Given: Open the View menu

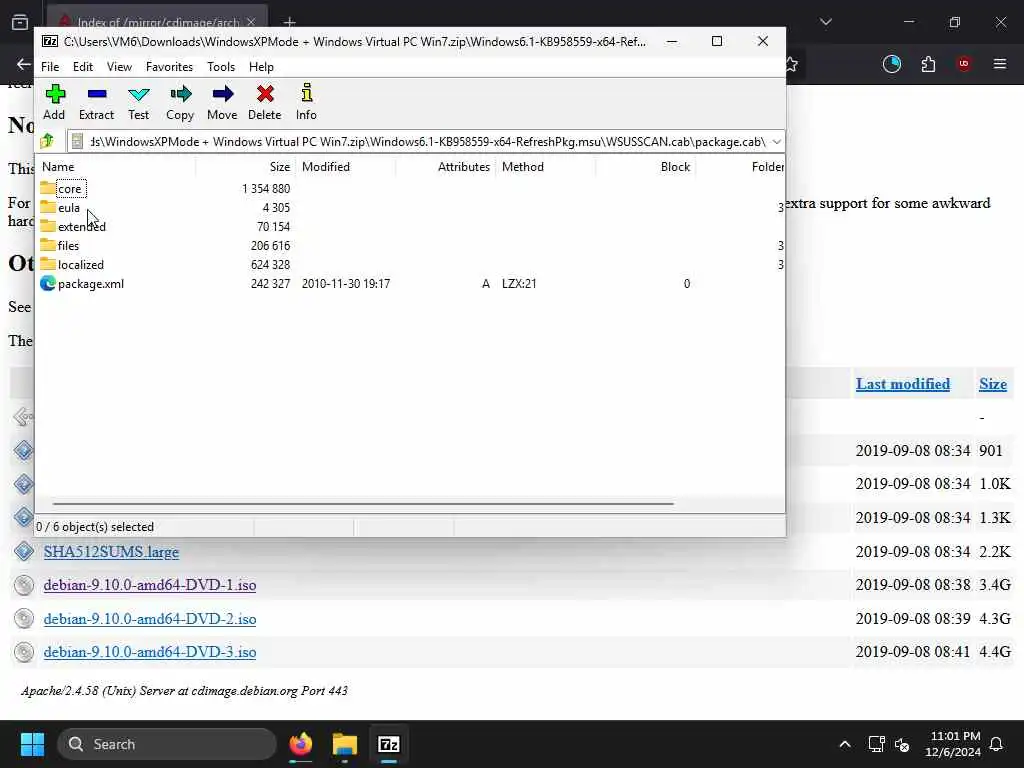Looking at the screenshot, I should pyautogui.click(x=119, y=67).
